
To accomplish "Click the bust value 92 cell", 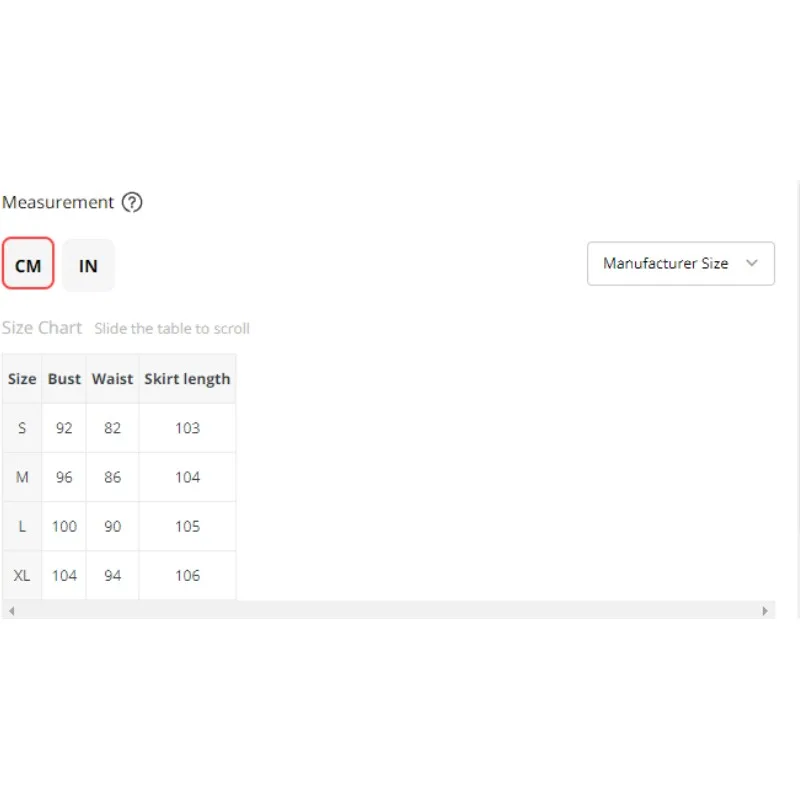I will (x=64, y=428).
